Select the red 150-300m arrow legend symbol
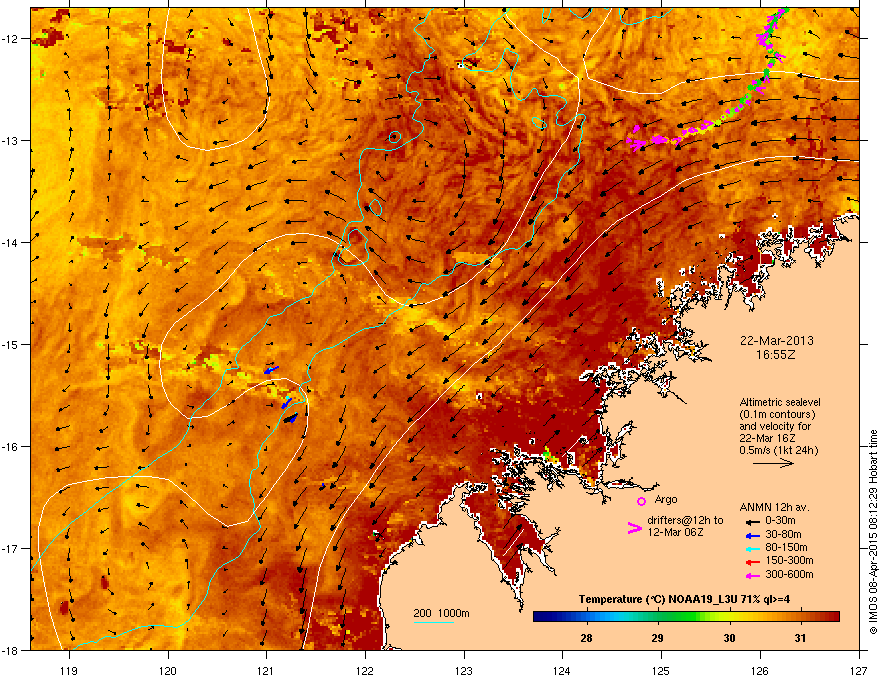The image size is (880, 680). click(753, 561)
